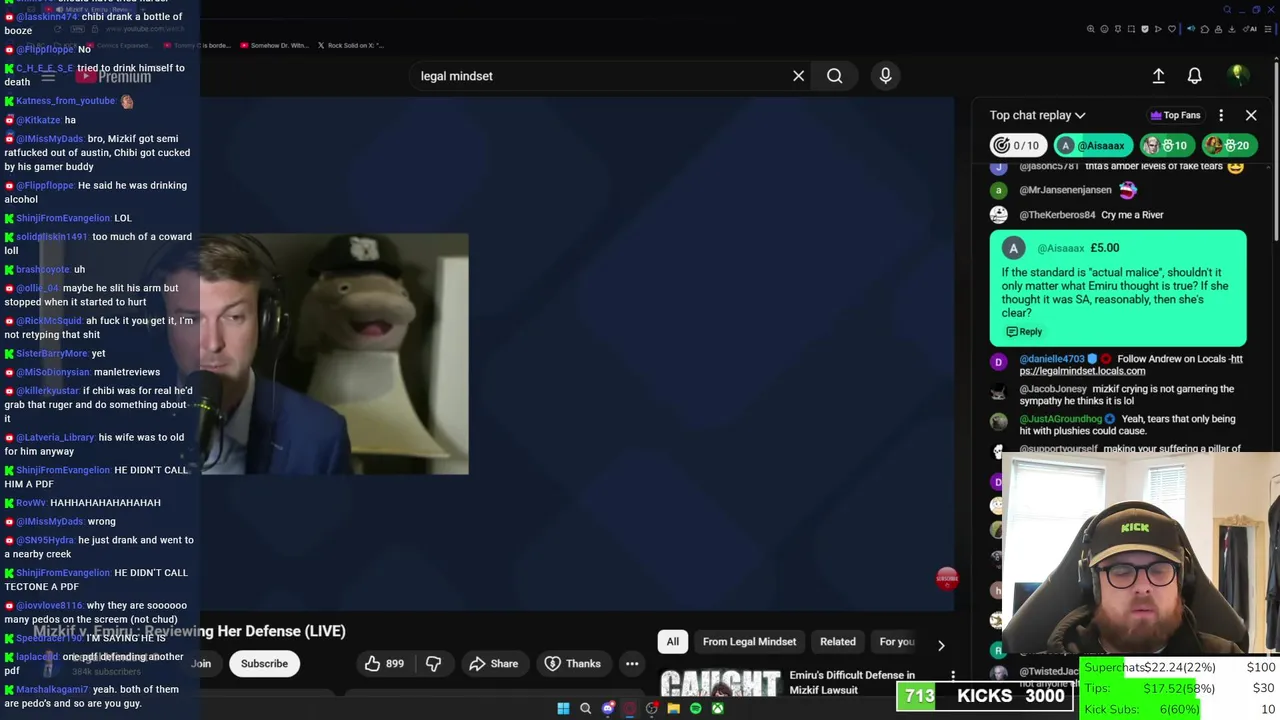Open the browser AI toolbar button
Image resolution: width=1280 pixels, height=720 pixels.
coord(1250,29)
